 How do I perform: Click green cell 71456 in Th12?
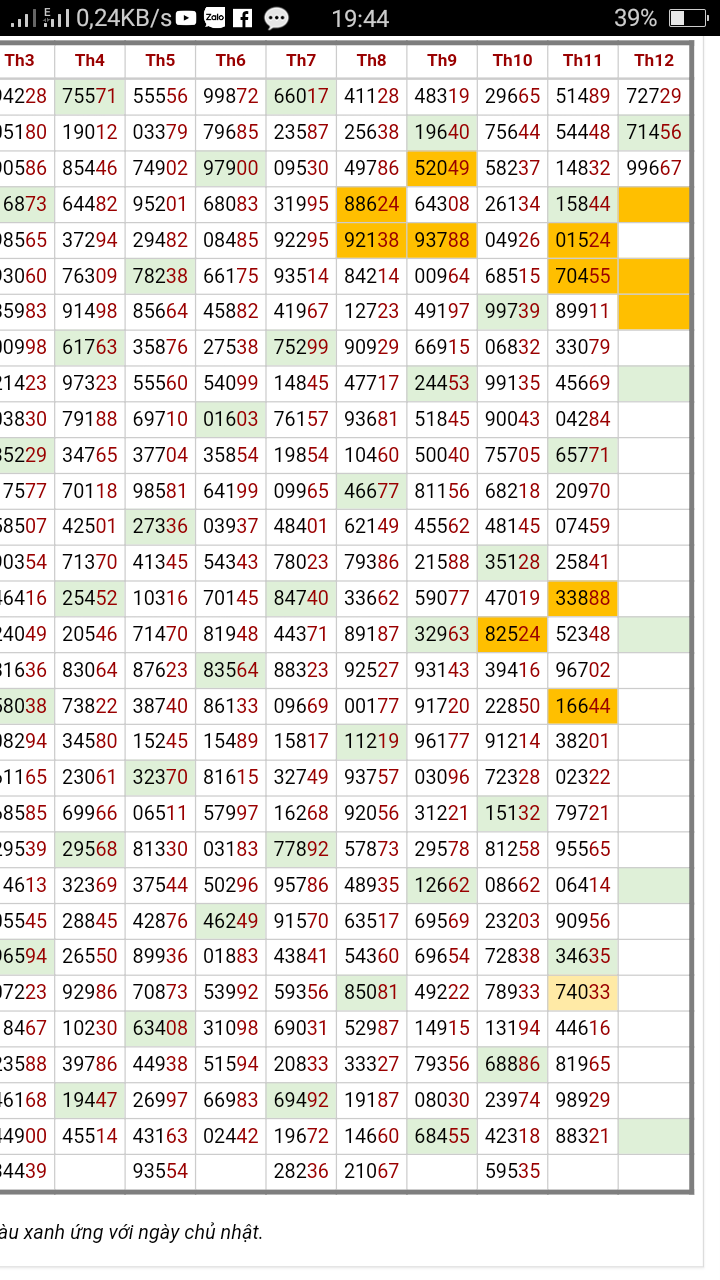coord(654,132)
